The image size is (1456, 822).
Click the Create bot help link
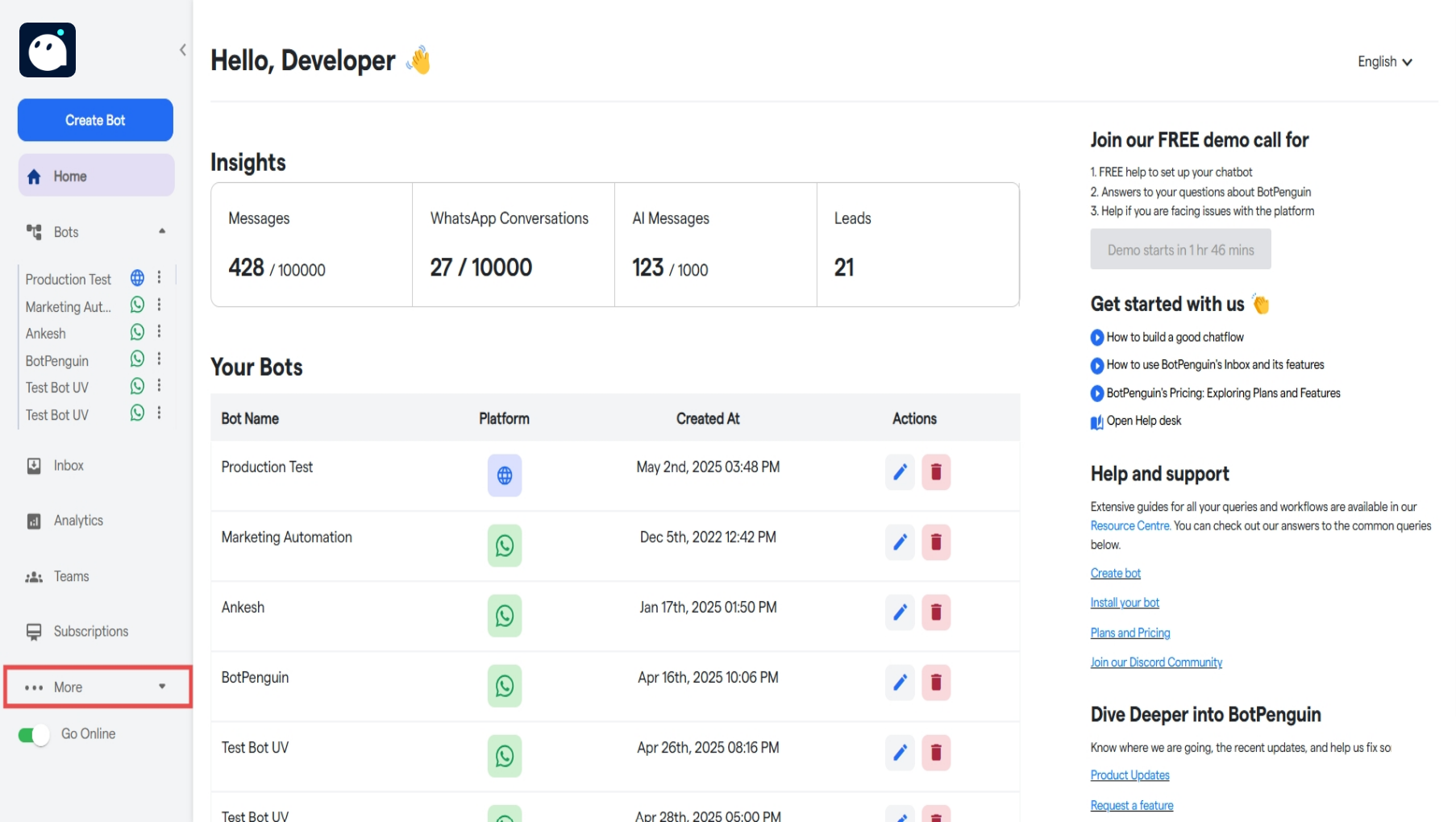1116,574
